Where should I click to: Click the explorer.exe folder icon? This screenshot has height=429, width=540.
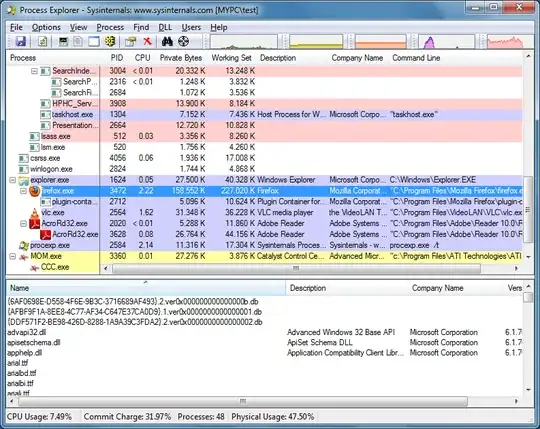click(23, 180)
